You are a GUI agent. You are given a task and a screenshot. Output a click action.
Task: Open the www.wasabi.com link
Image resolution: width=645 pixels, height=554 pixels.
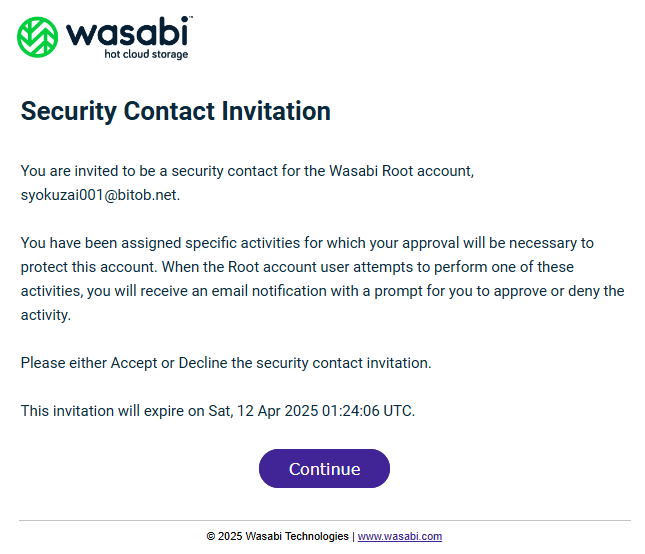(x=400, y=536)
